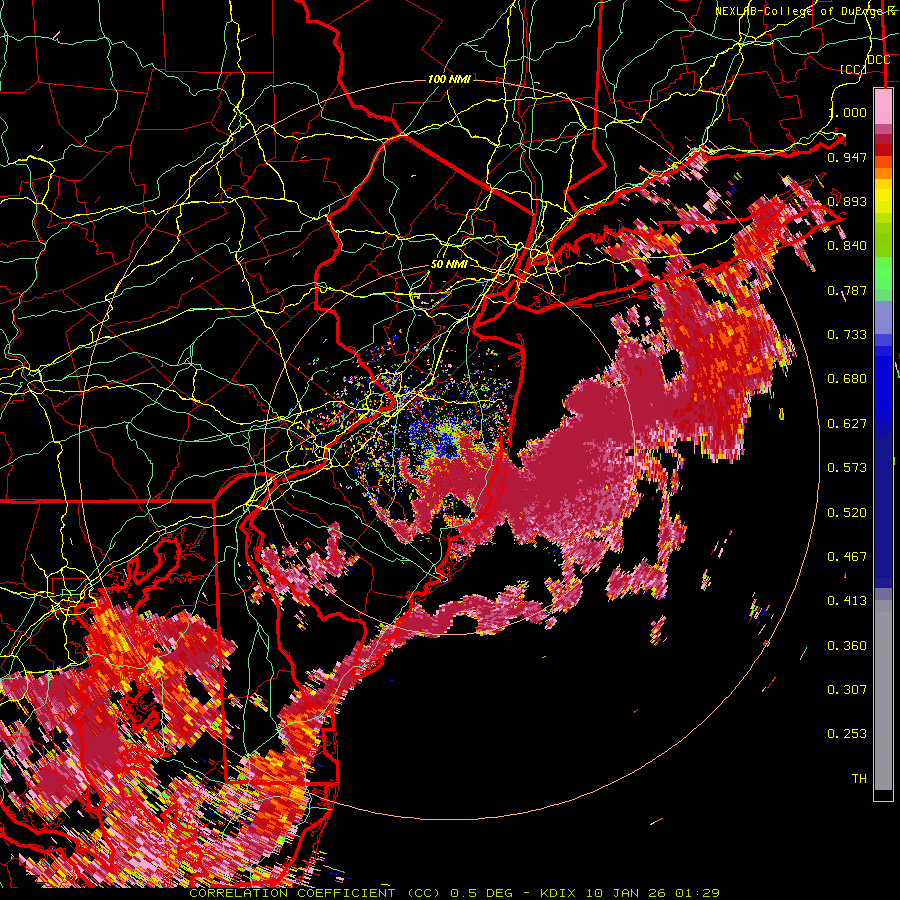Click the yellow segment of the color bar

pyautogui.click(x=883, y=197)
